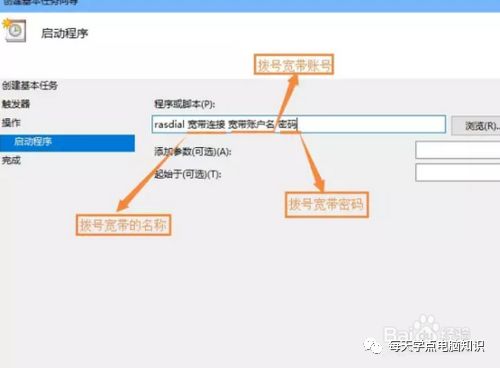The image size is (500, 368).
Task: Click the task scheduler clock icon
Action: click(14, 31)
